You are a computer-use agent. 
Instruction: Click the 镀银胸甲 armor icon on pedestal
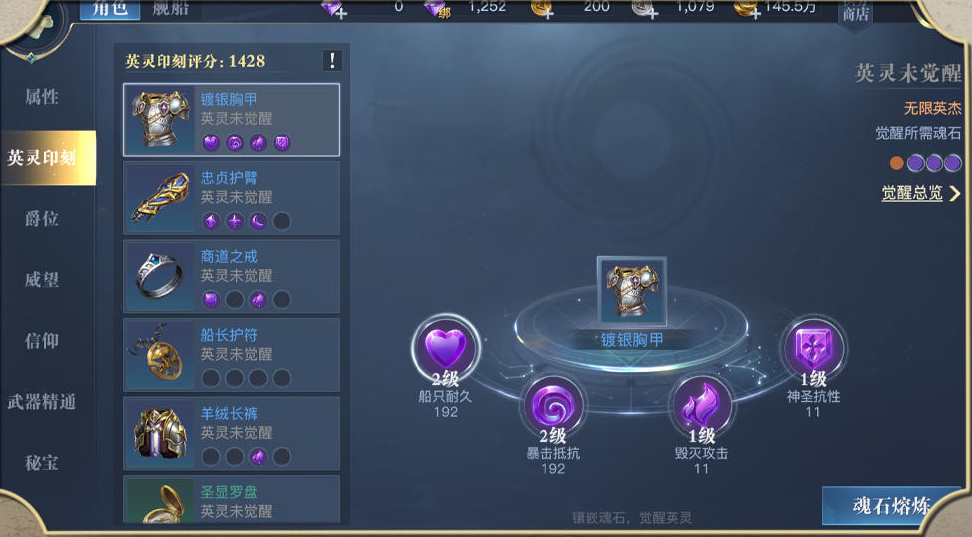(x=632, y=291)
